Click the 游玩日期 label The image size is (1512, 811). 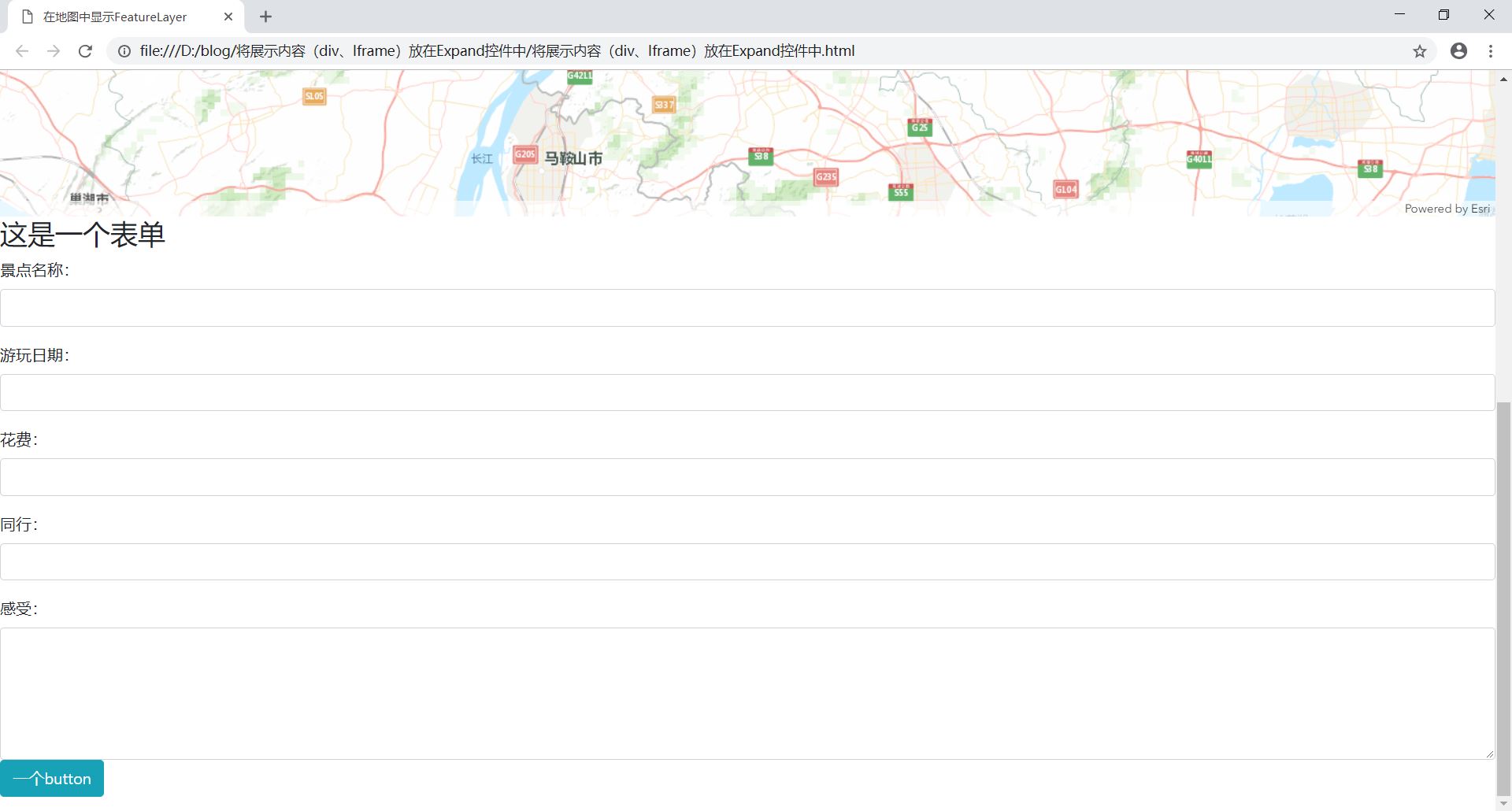tap(35, 355)
